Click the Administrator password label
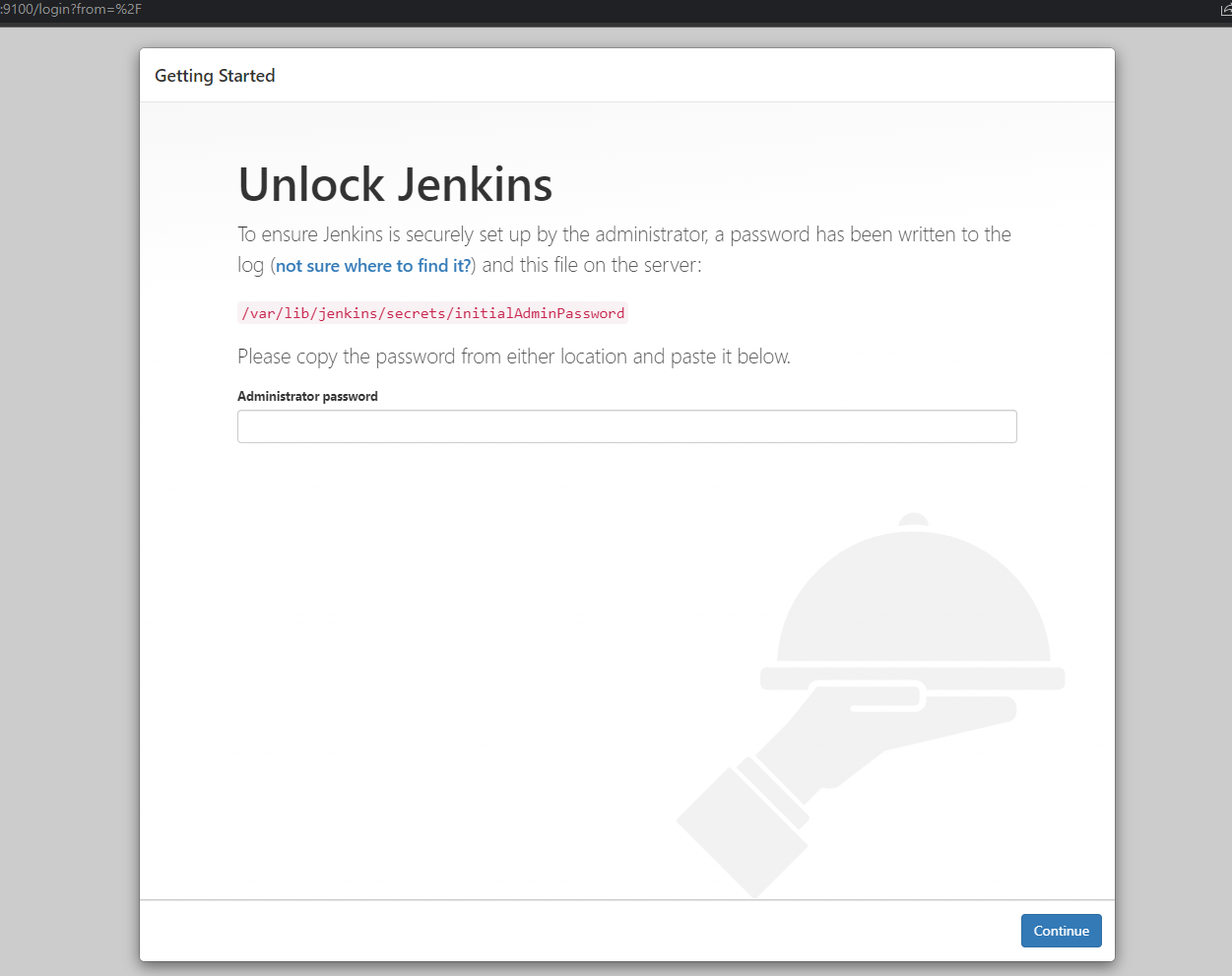The height and width of the screenshot is (976, 1232). pyautogui.click(x=307, y=396)
